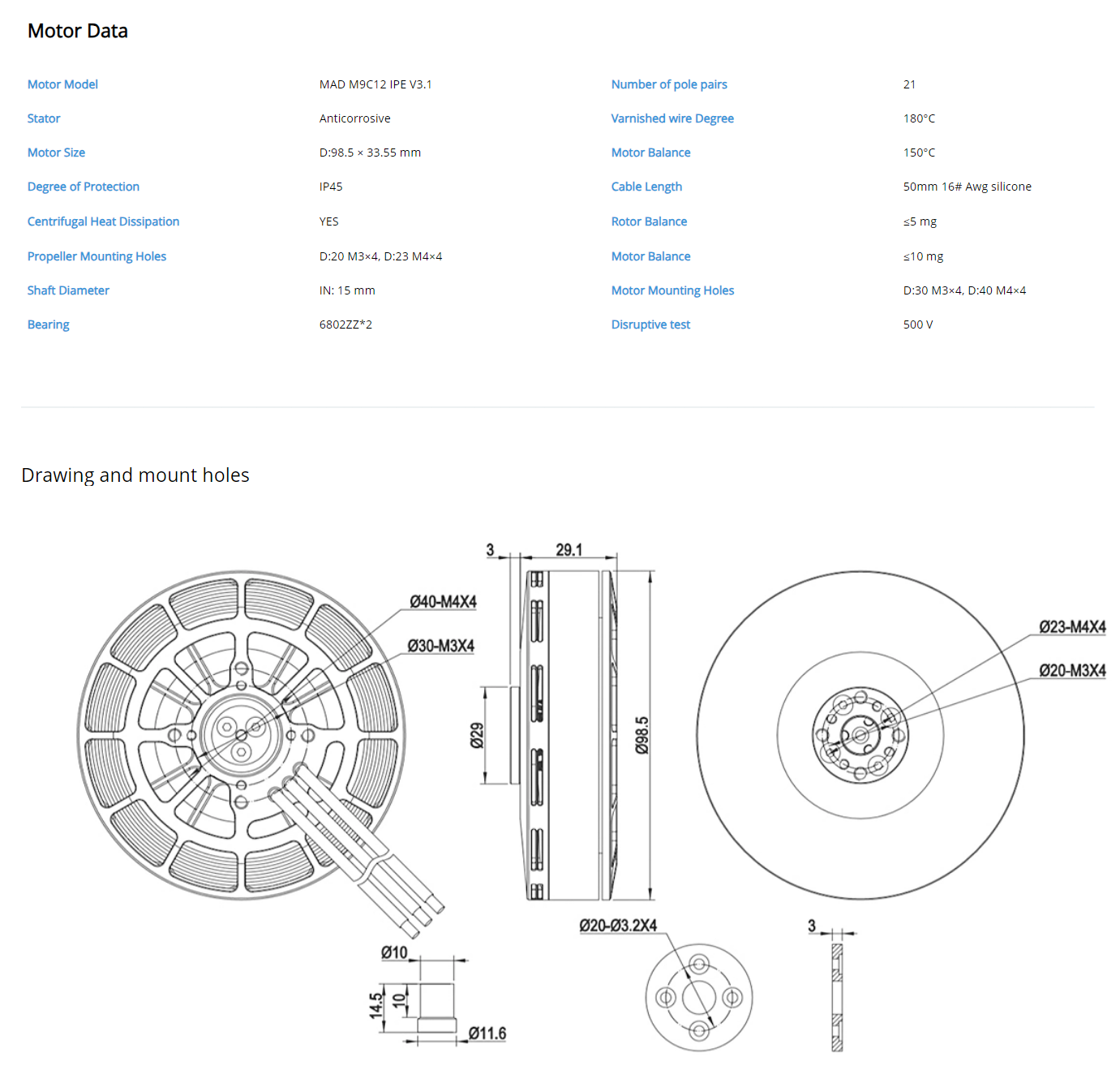Select the "IN: 15 mm" shaft value

pyautogui.click(x=347, y=290)
